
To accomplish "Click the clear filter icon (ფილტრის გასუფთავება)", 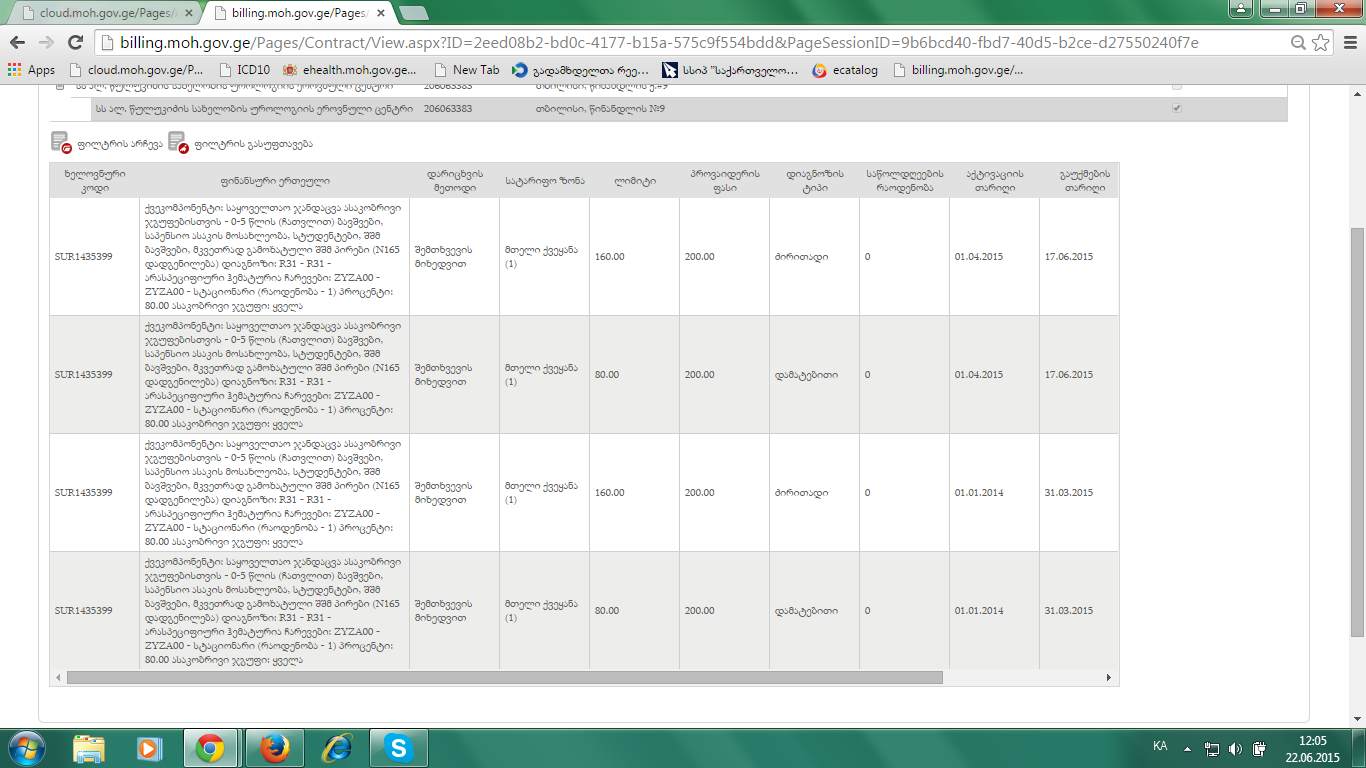I will click(178, 143).
